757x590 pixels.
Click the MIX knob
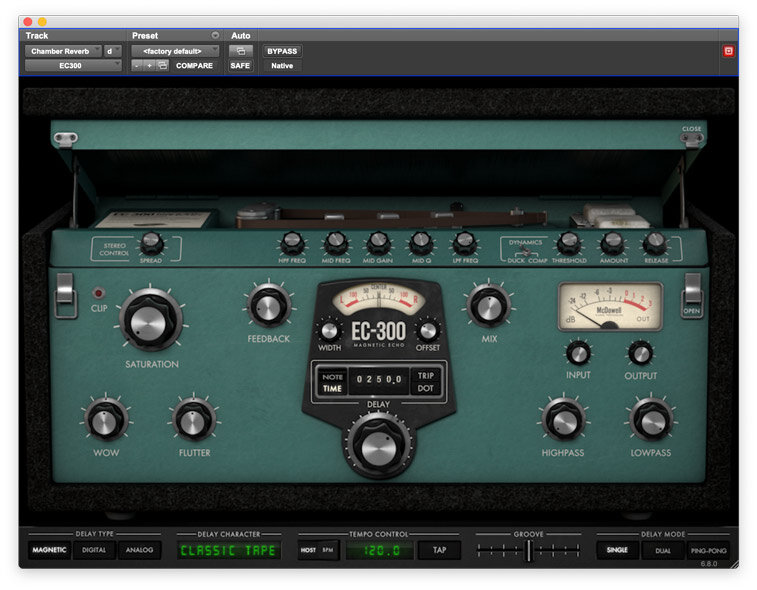pos(489,307)
